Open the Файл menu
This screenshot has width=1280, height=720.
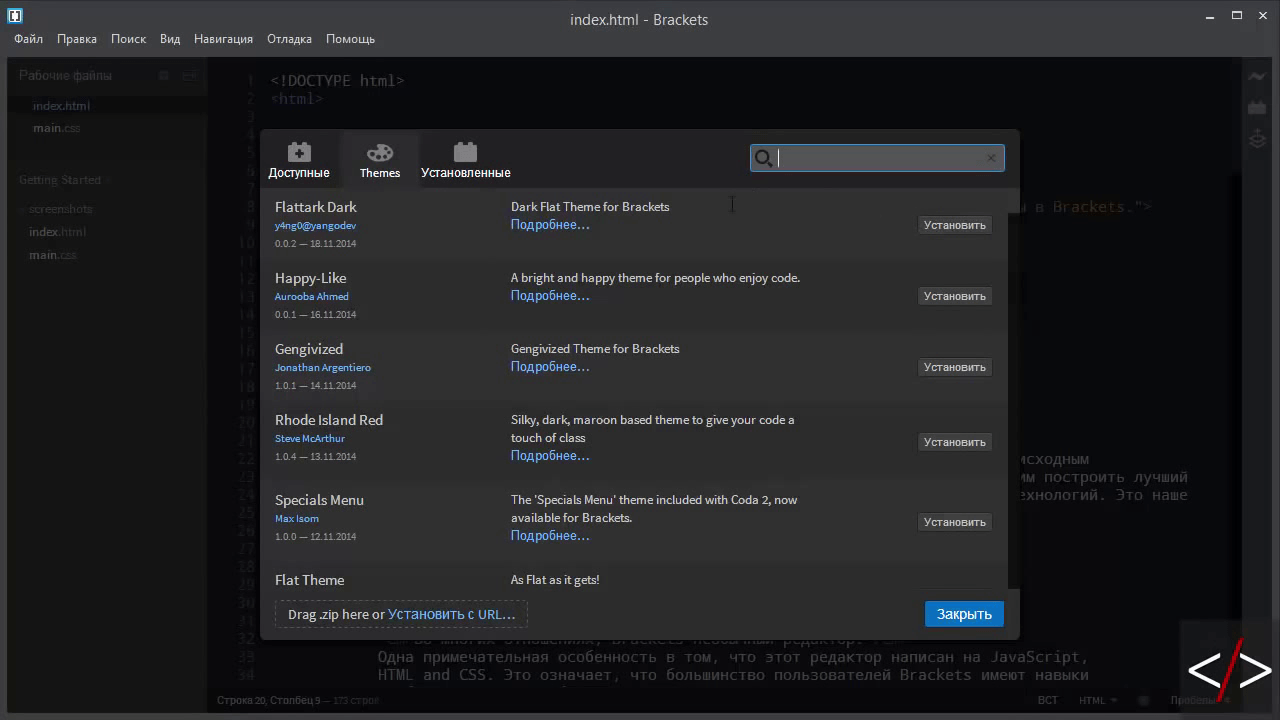tap(28, 39)
